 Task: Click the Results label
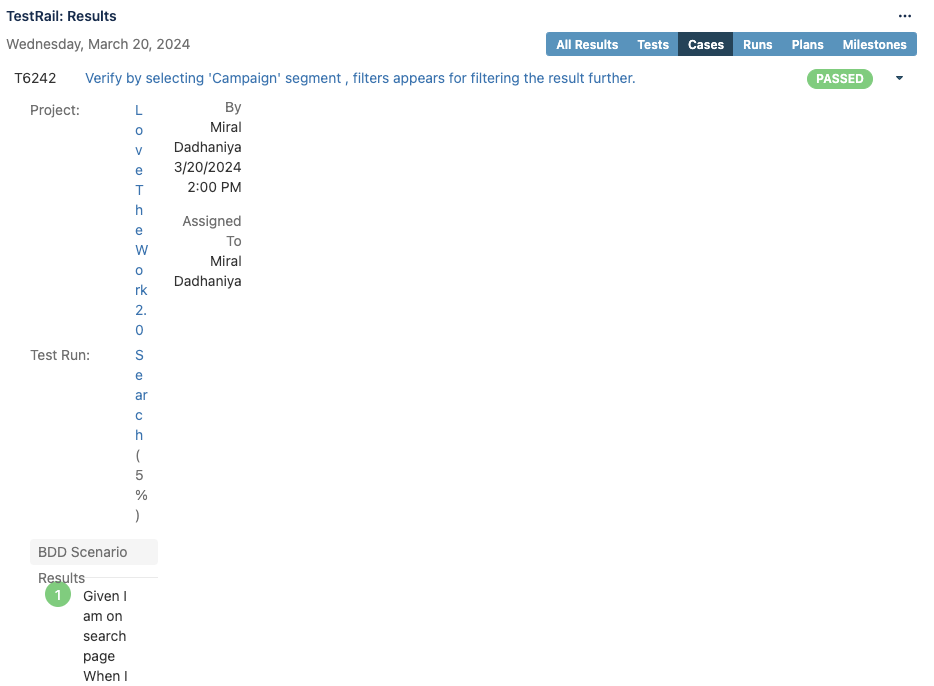(61, 578)
